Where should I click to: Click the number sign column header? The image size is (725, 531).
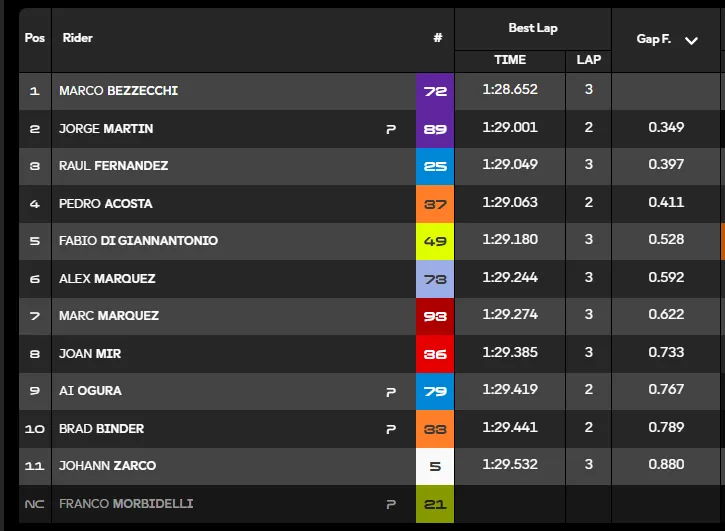point(437,38)
